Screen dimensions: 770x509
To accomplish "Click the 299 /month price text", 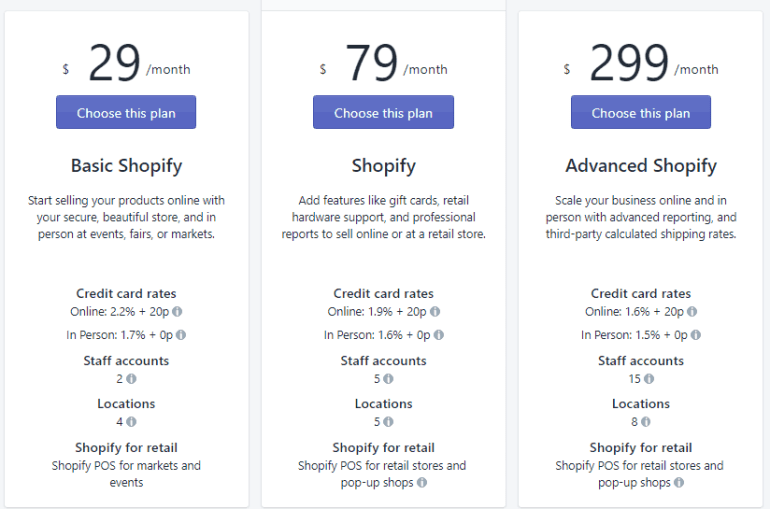I will click(x=641, y=62).
